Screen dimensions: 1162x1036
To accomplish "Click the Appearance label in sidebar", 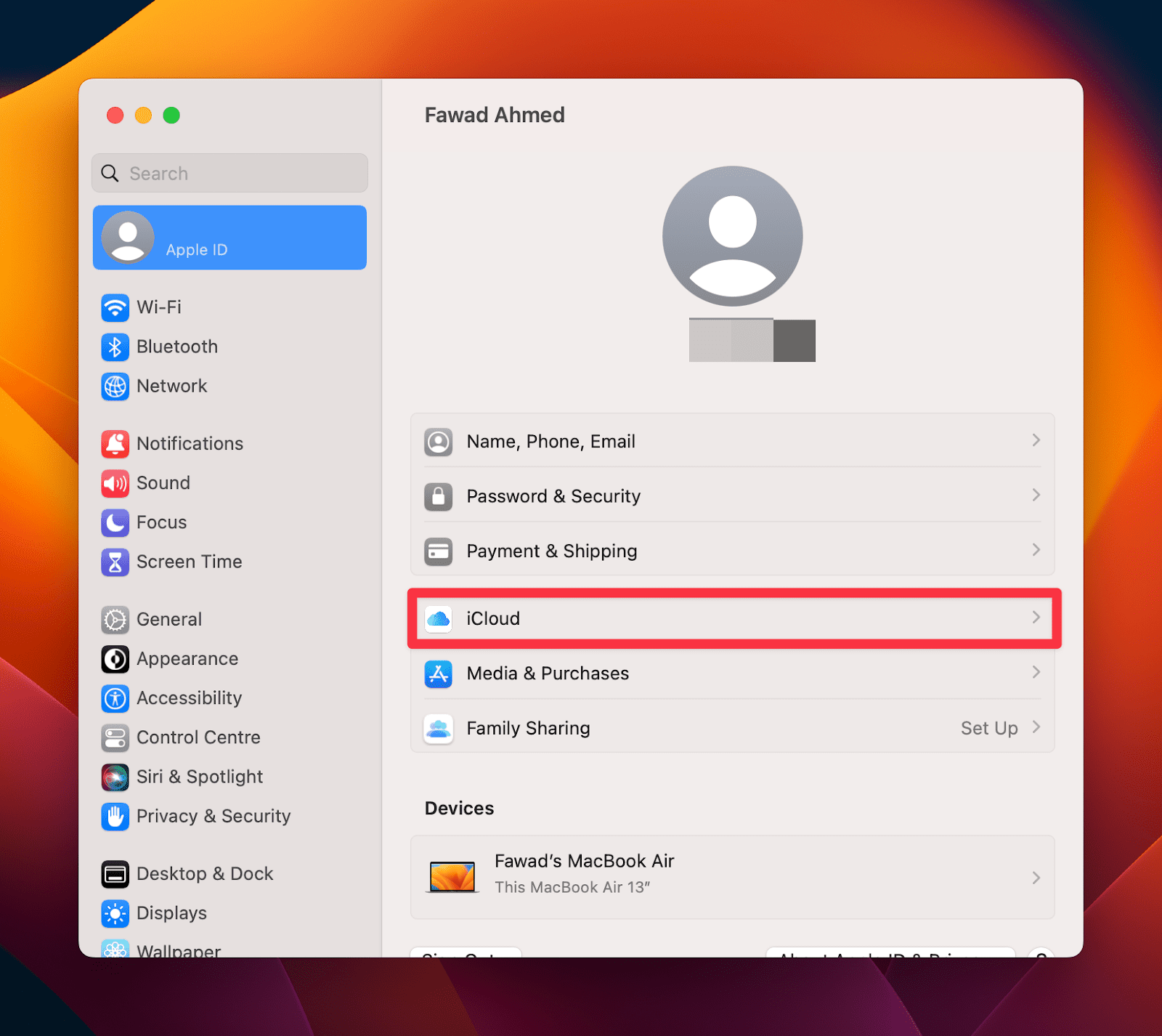I will tap(187, 660).
